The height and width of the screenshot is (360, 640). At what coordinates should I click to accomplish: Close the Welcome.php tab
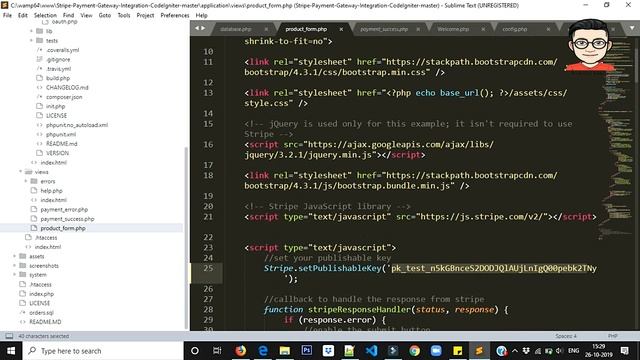[x=483, y=29]
